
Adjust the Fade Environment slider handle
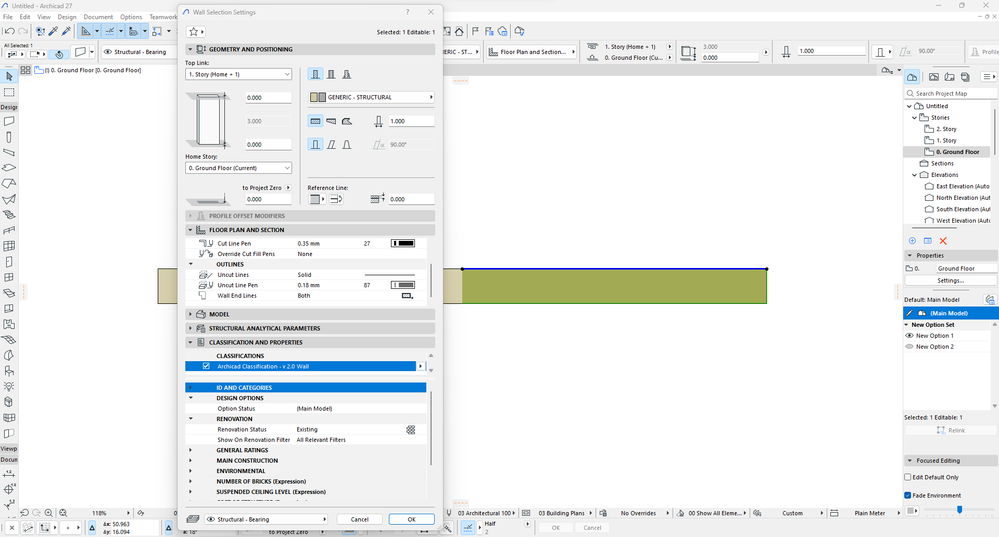click(959, 510)
